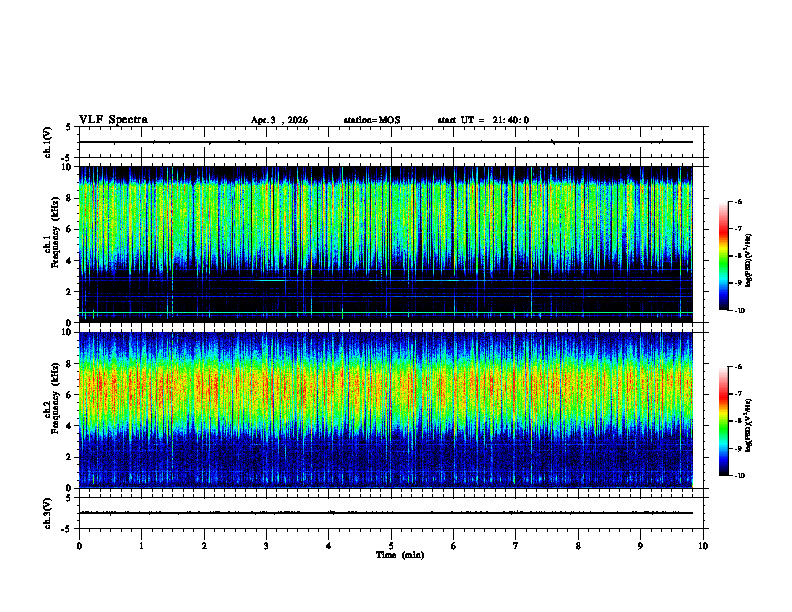Image resolution: width=792 pixels, height=612 pixels.
Task: Click time axis tick label "2"
Action: (x=204, y=546)
